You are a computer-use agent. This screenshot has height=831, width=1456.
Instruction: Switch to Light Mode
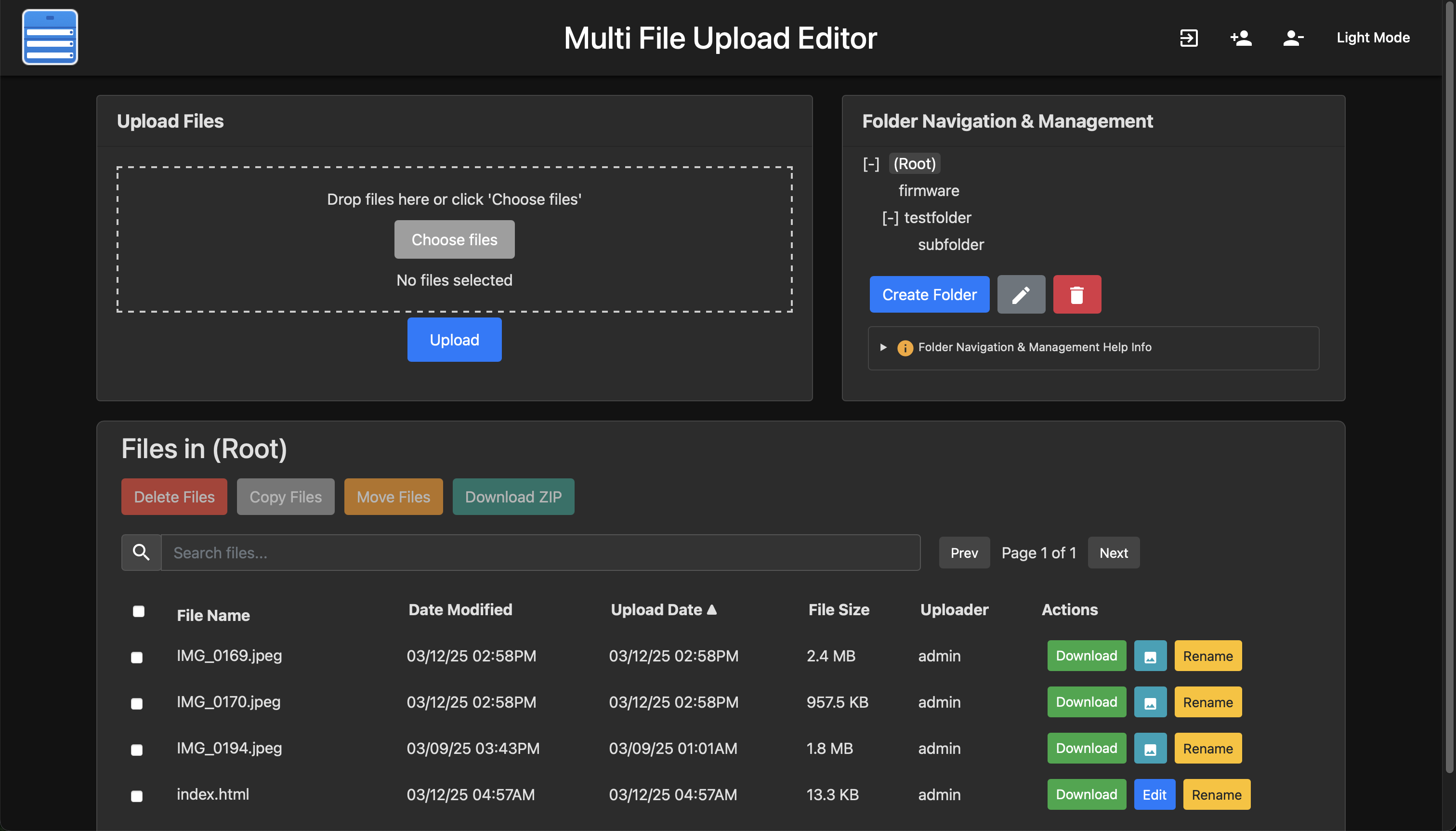coord(1373,38)
